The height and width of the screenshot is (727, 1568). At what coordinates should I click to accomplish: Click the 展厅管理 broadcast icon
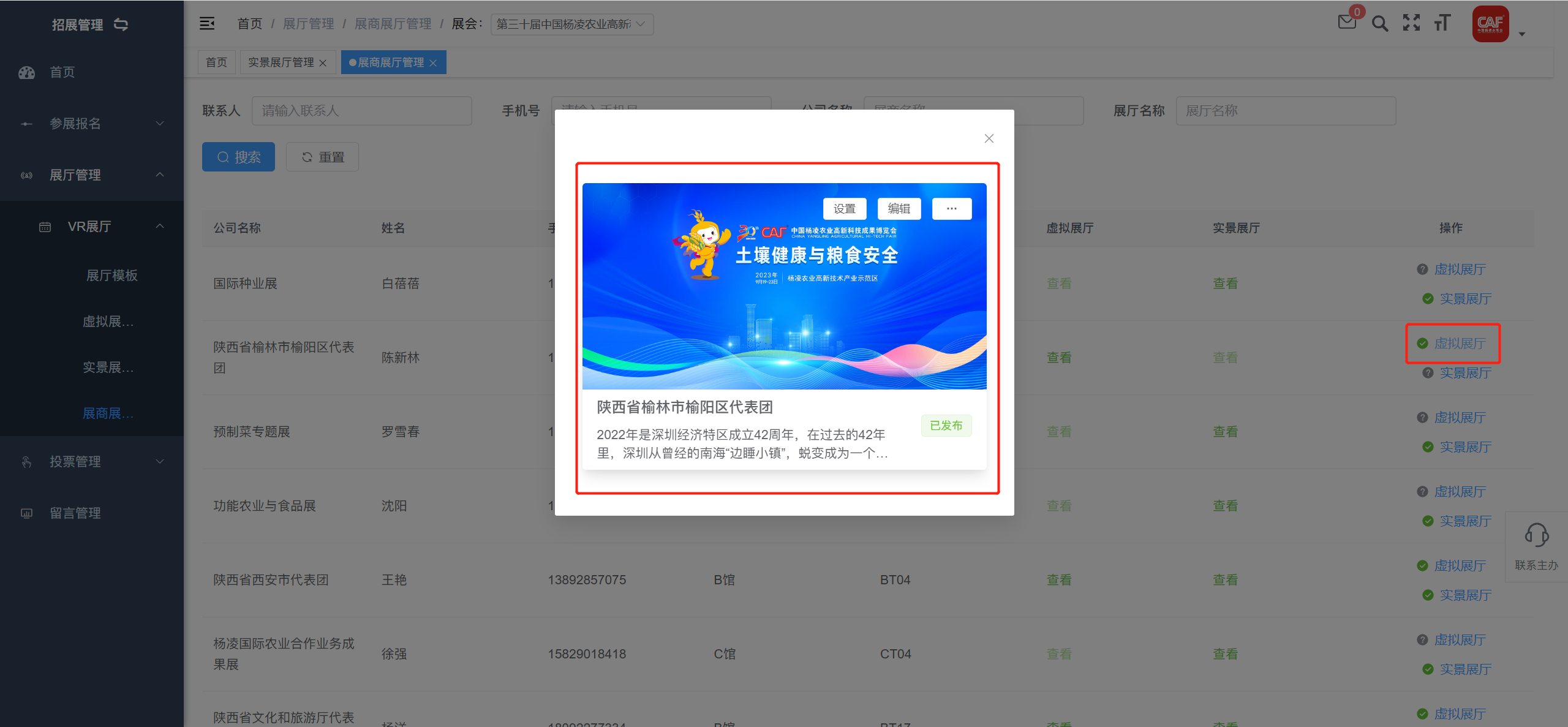click(x=26, y=175)
